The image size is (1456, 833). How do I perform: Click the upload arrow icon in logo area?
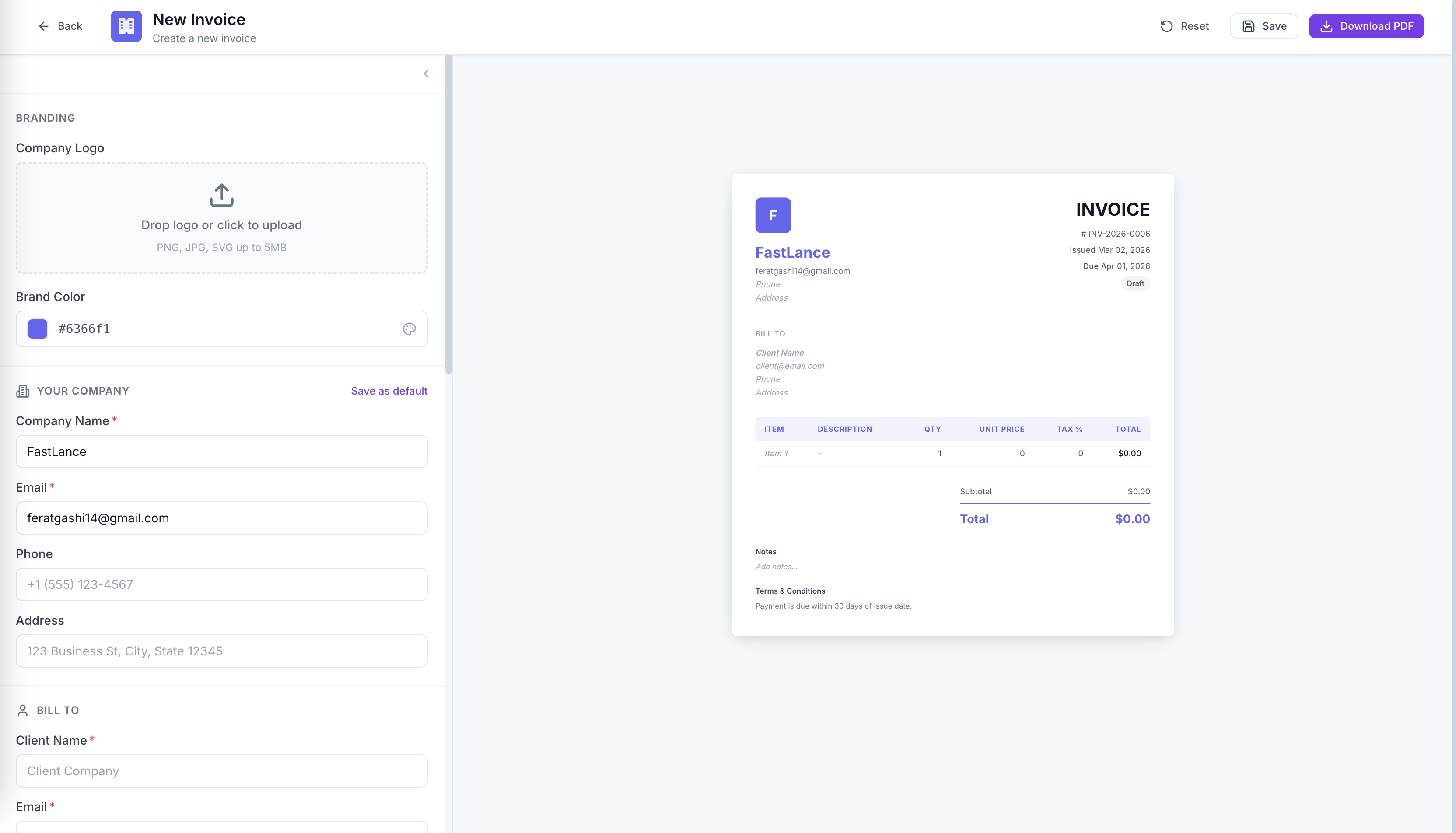(x=221, y=195)
